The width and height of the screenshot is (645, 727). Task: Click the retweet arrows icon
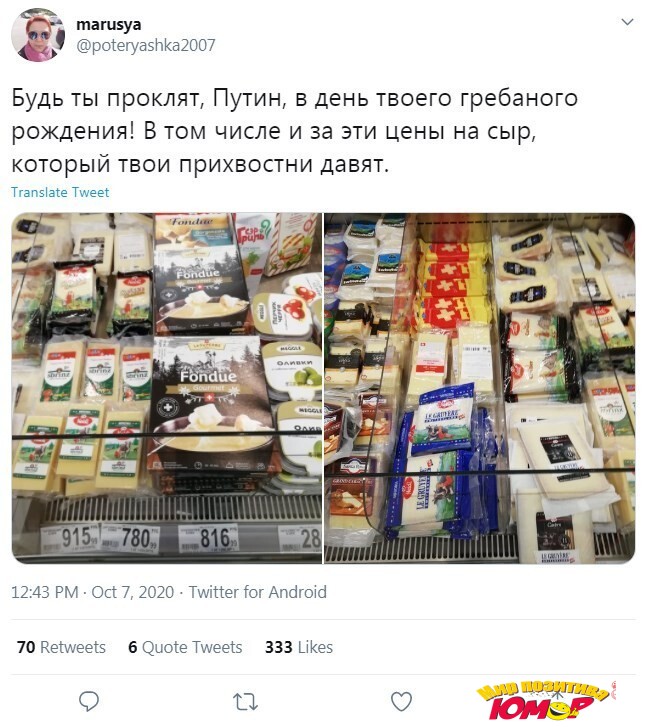click(x=245, y=701)
